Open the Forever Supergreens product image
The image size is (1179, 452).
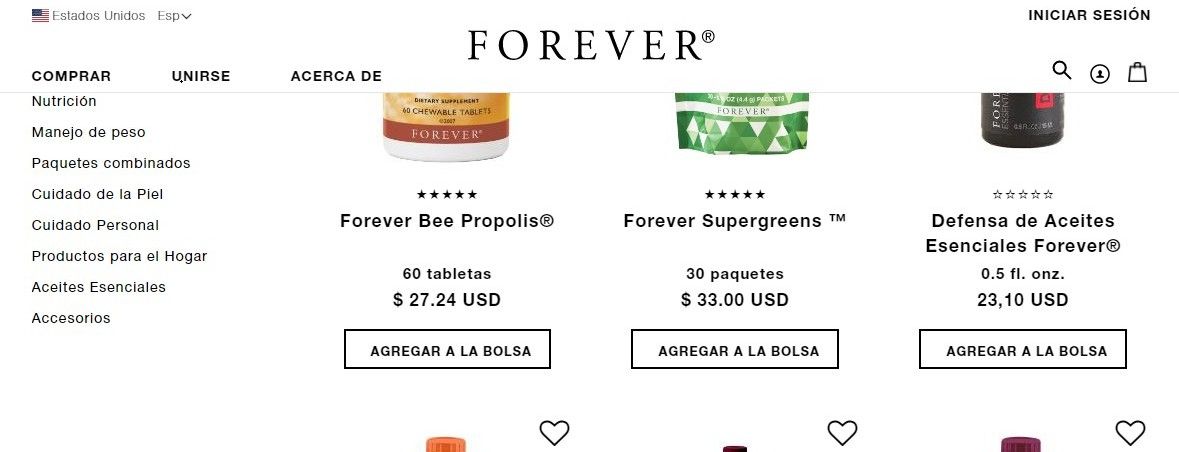[741, 124]
